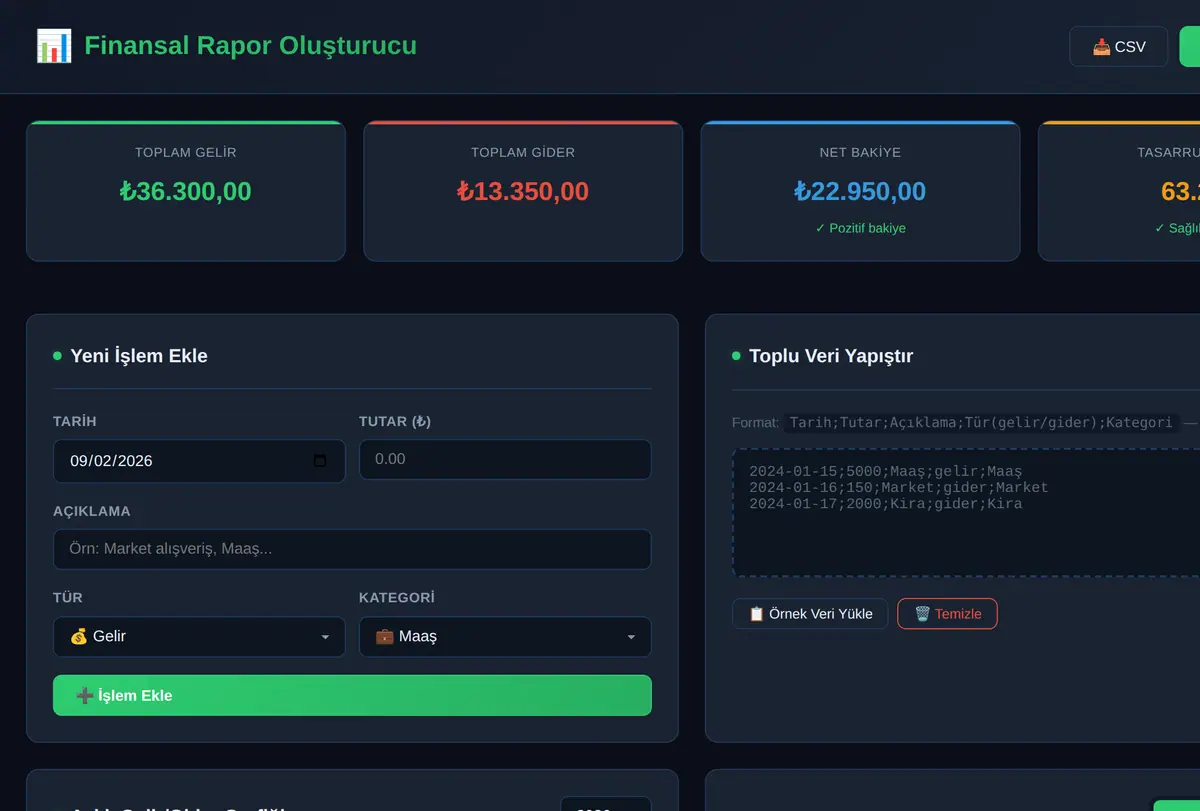Click the NET BAKİYE card label
1200x811 pixels.
click(860, 153)
